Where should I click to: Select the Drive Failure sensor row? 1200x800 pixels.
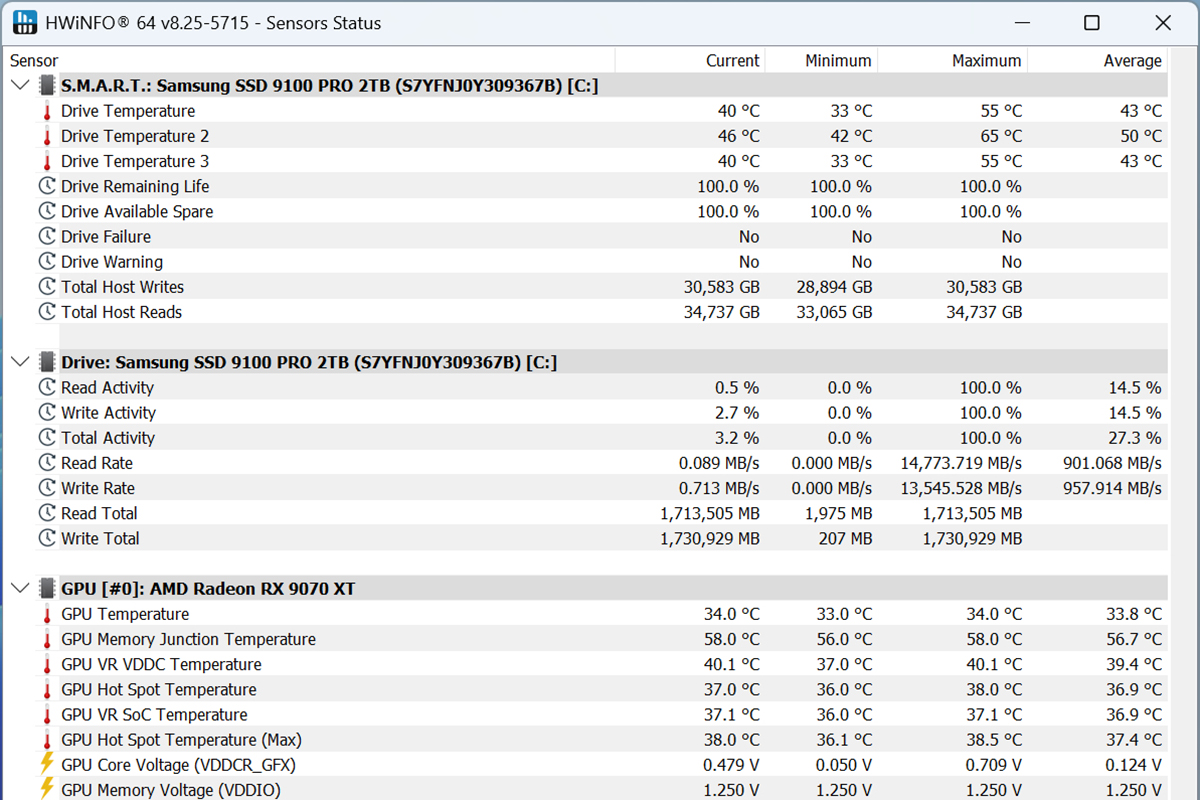click(x=106, y=237)
